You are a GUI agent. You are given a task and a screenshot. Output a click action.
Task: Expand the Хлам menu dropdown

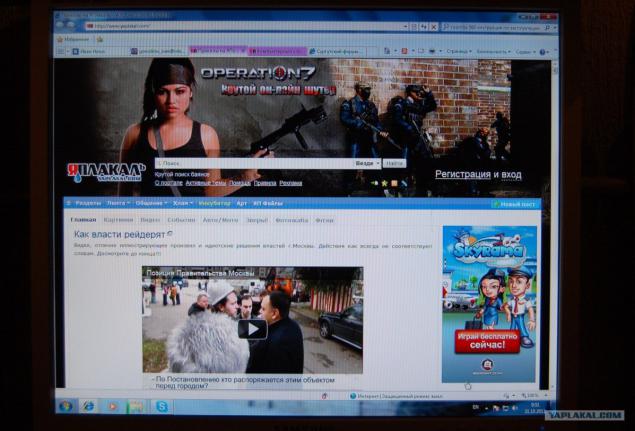click(x=183, y=203)
